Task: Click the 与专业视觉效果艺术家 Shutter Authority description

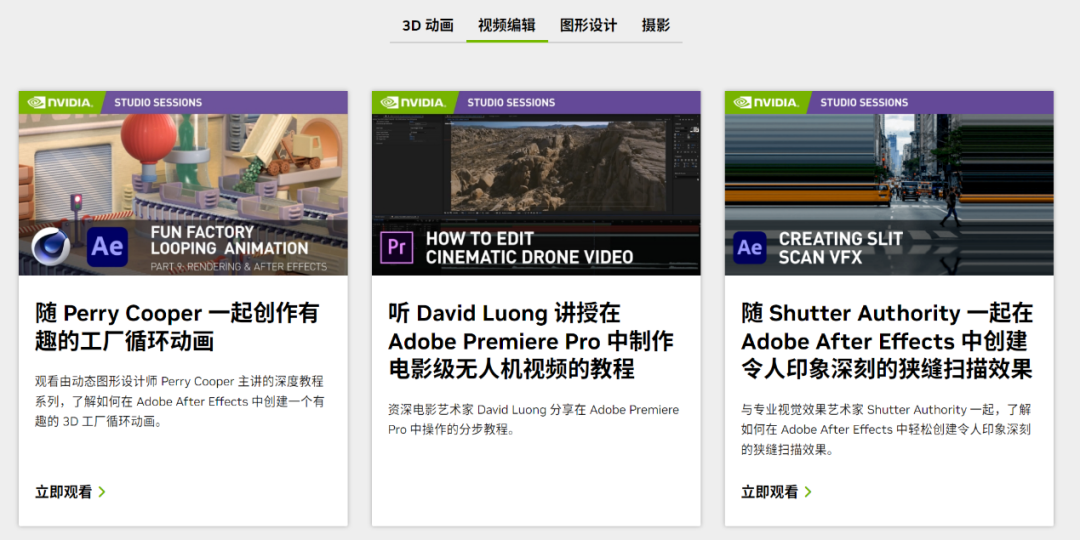Action: (x=886, y=430)
